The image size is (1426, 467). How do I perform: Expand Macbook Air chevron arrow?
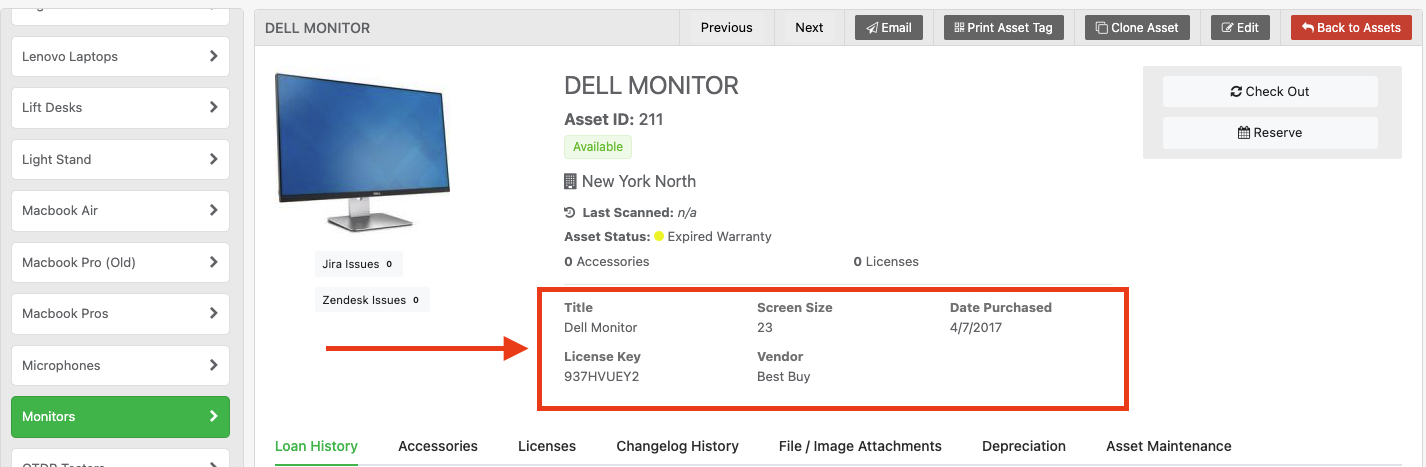pyautogui.click(x=213, y=211)
